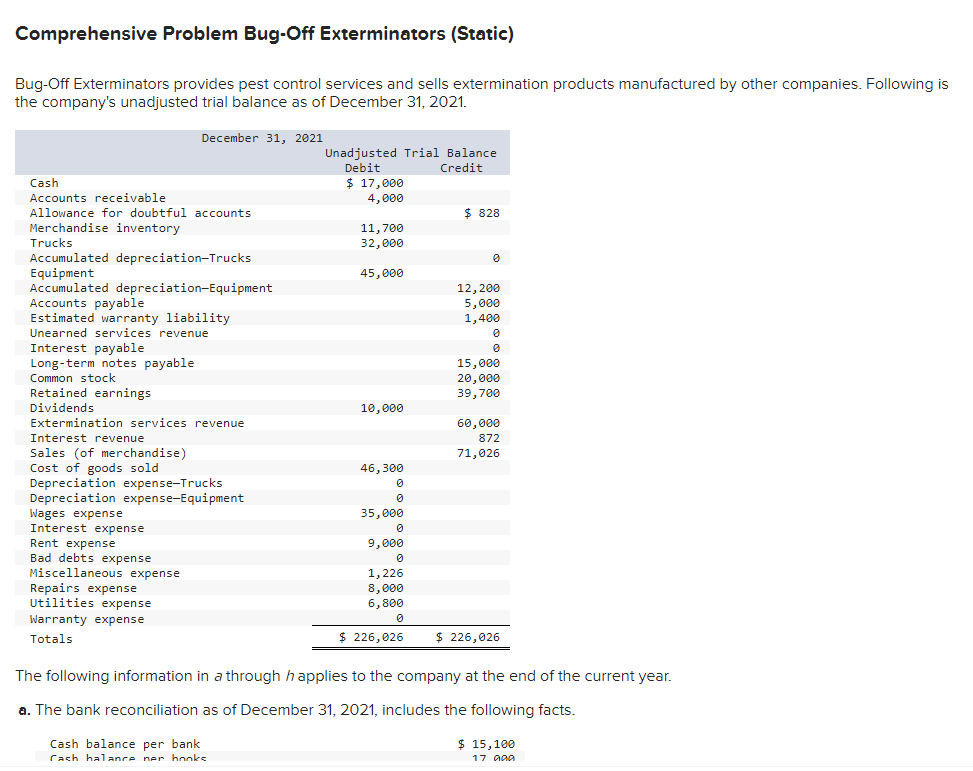Click the services revenue value '60,000'

478,423
